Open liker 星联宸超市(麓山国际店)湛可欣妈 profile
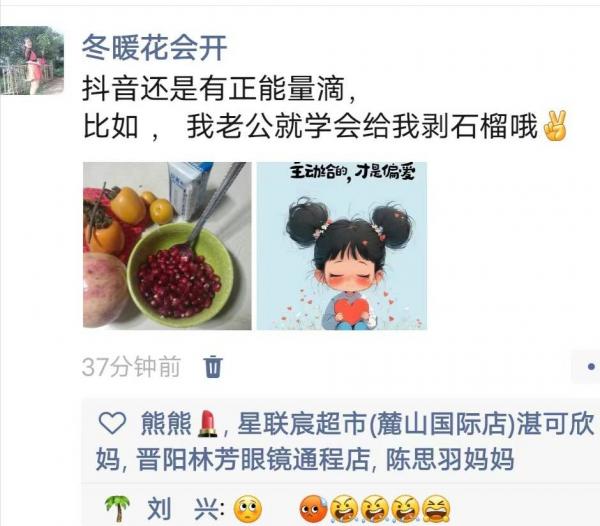Screen dimensions: 600x526 click(x=345, y=441)
